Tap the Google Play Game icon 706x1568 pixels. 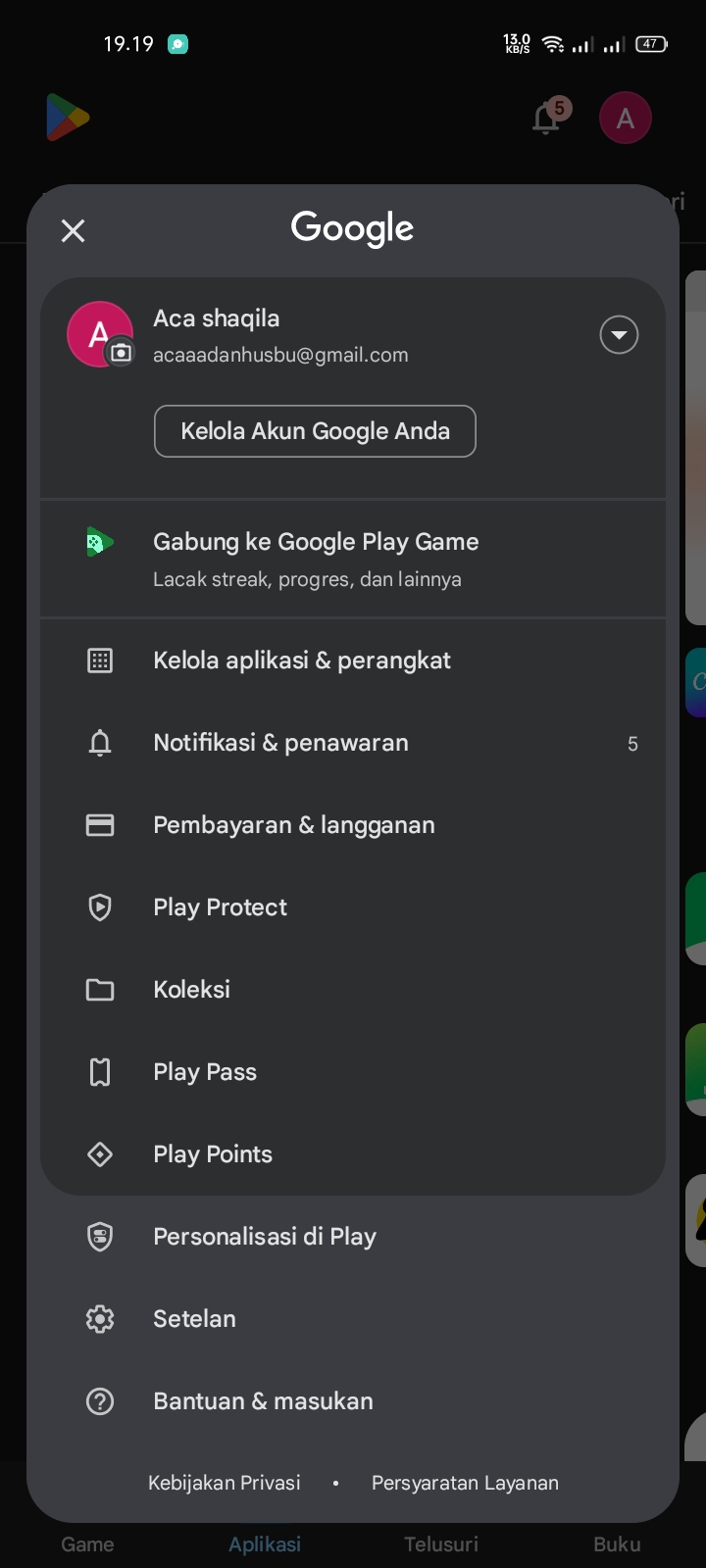point(99,542)
